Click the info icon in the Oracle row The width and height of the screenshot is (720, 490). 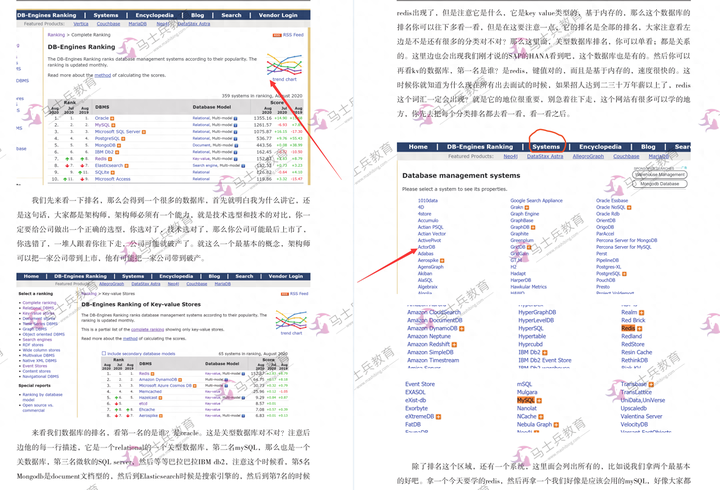[236, 118]
